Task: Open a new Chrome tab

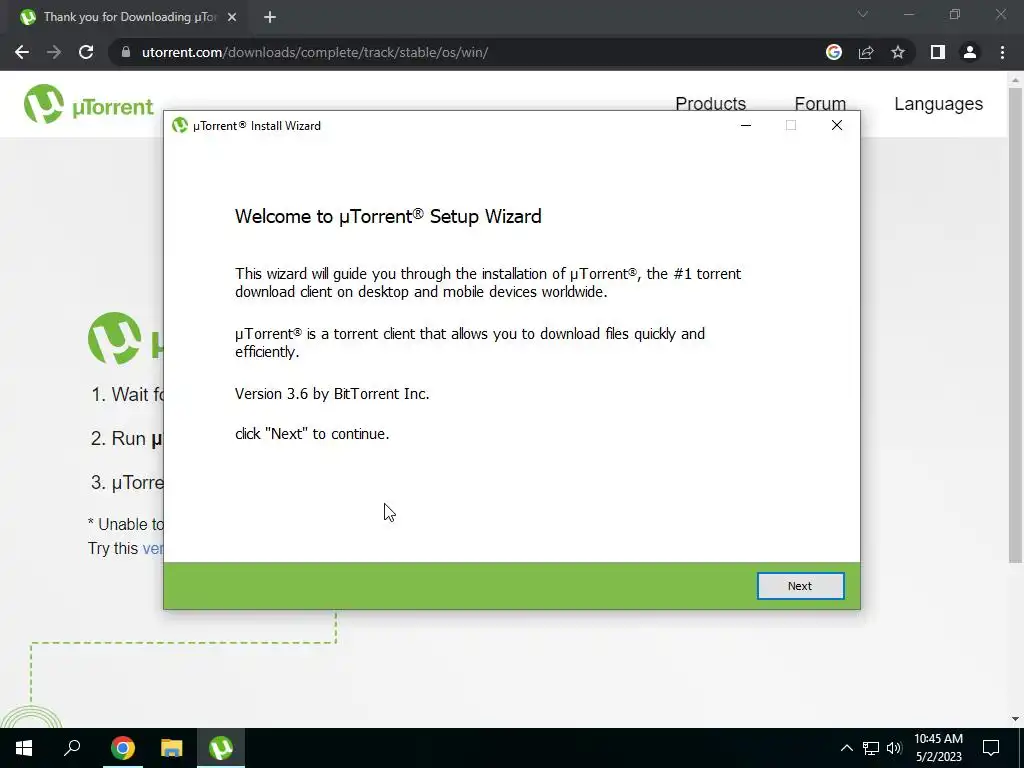Action: tap(270, 17)
